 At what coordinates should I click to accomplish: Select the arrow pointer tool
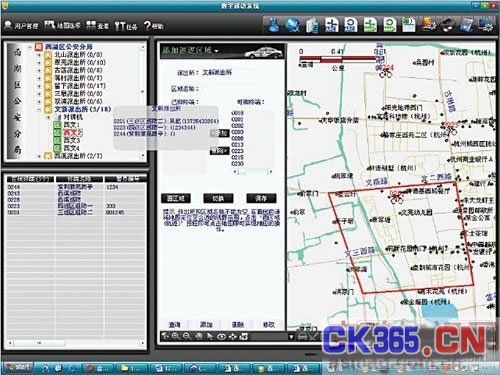210,336
